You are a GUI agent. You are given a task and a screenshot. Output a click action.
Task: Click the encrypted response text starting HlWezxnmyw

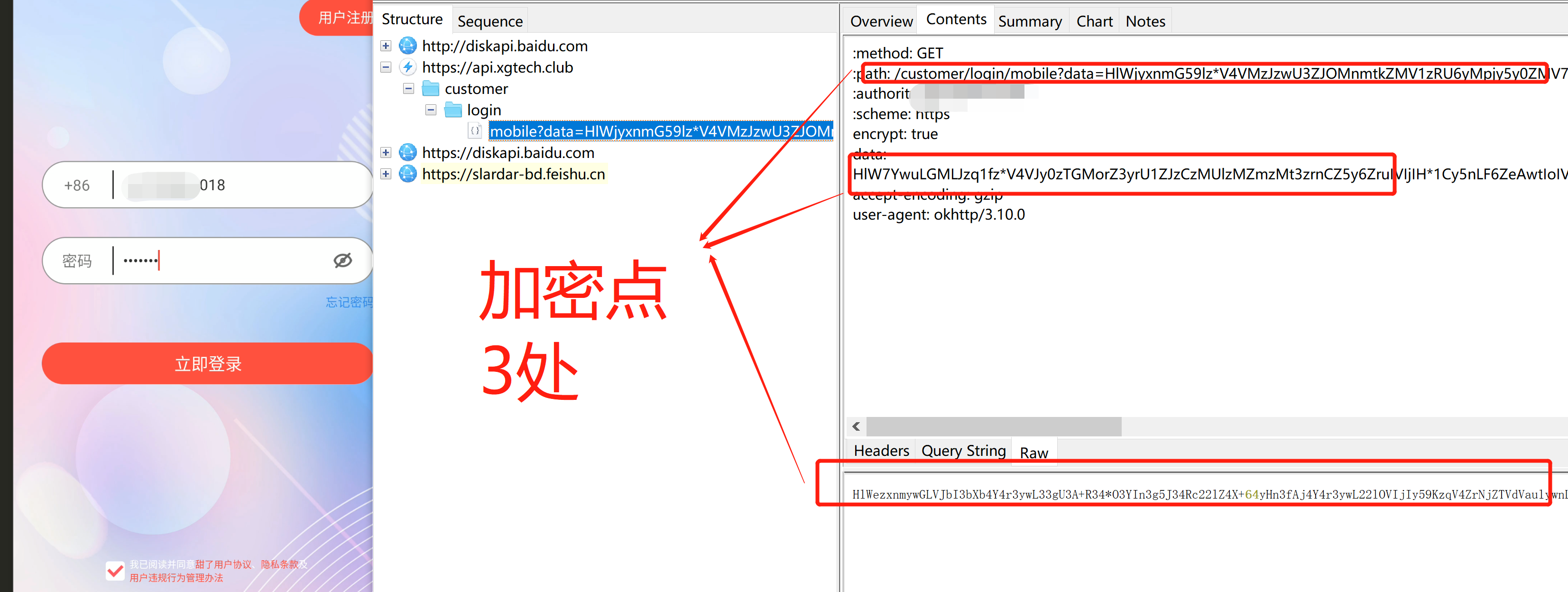(1209, 495)
